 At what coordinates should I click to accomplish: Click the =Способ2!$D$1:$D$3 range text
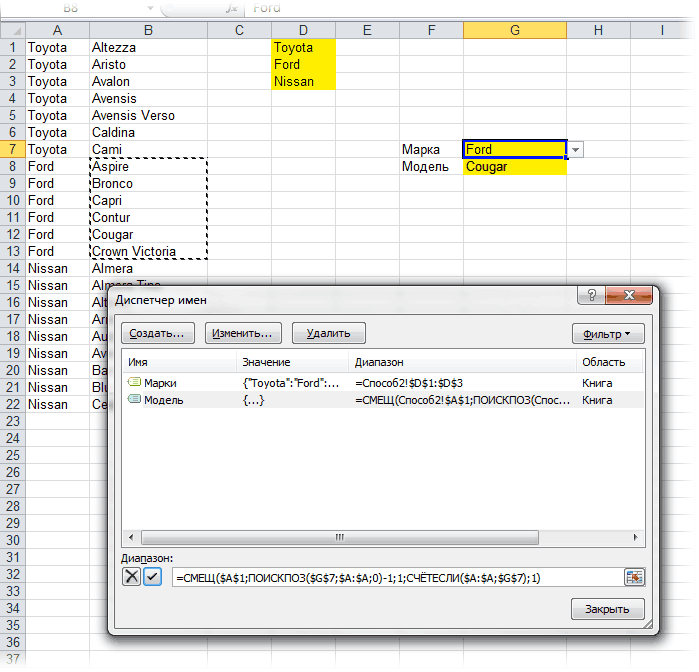coord(409,383)
